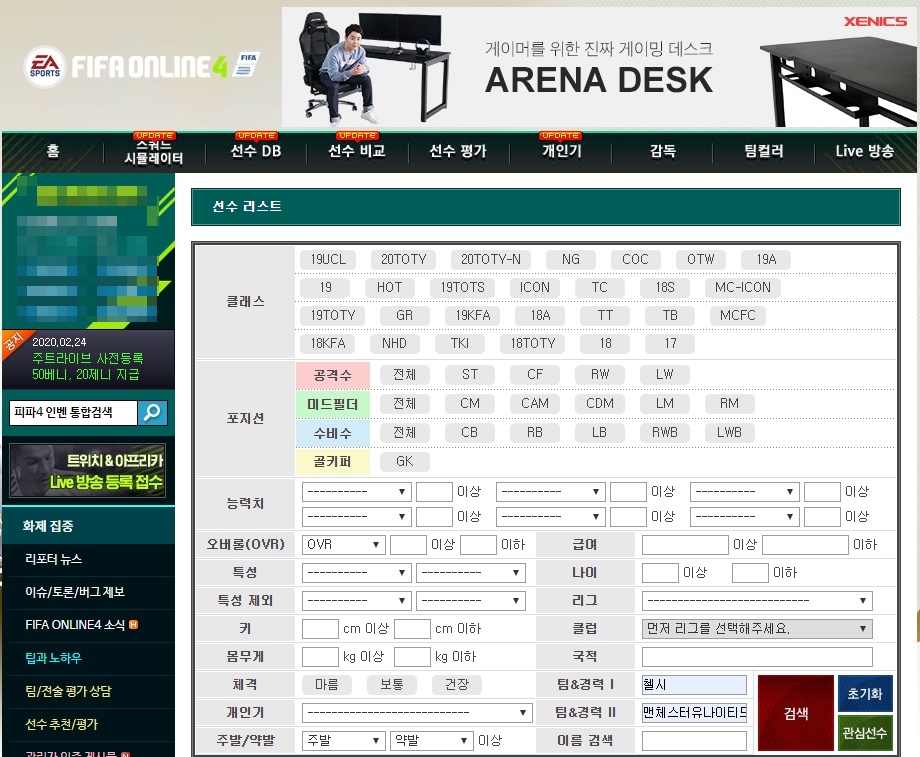Click the 급여 이상 salary input
Screen dimensions: 920x757
pyautogui.click(x=685, y=545)
